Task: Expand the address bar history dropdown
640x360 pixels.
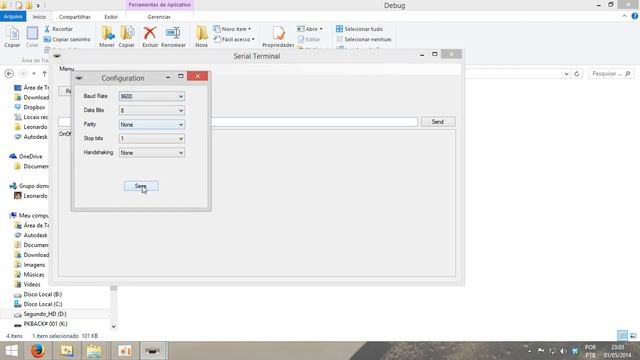Action: [567, 74]
